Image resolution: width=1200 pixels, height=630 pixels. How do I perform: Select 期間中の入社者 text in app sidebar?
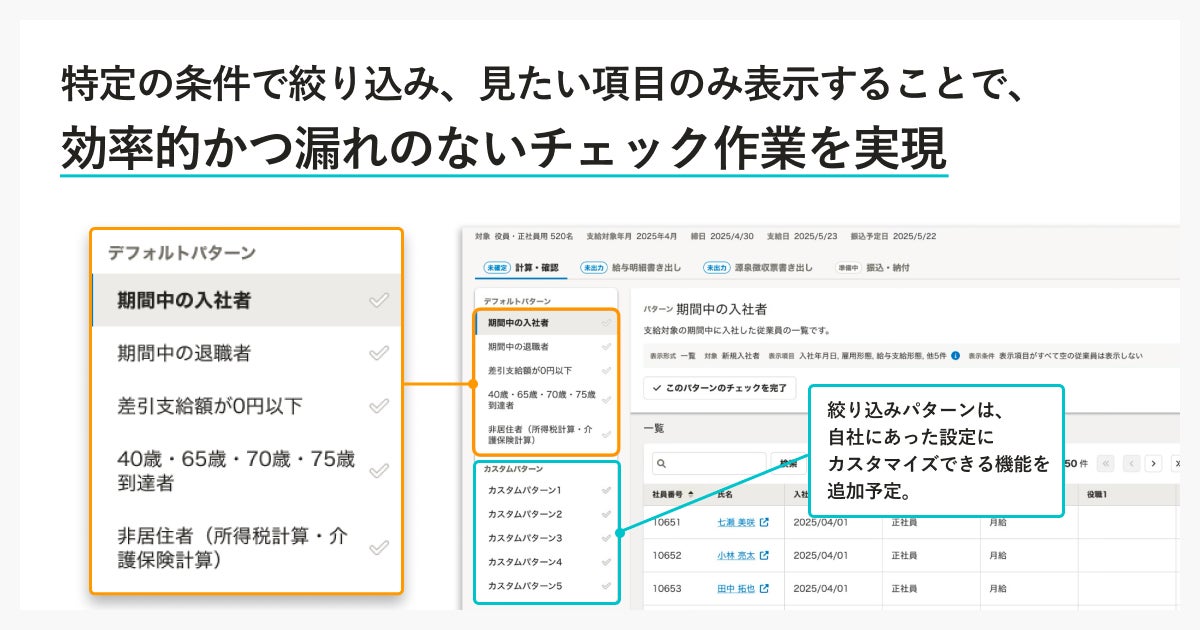click(518, 323)
